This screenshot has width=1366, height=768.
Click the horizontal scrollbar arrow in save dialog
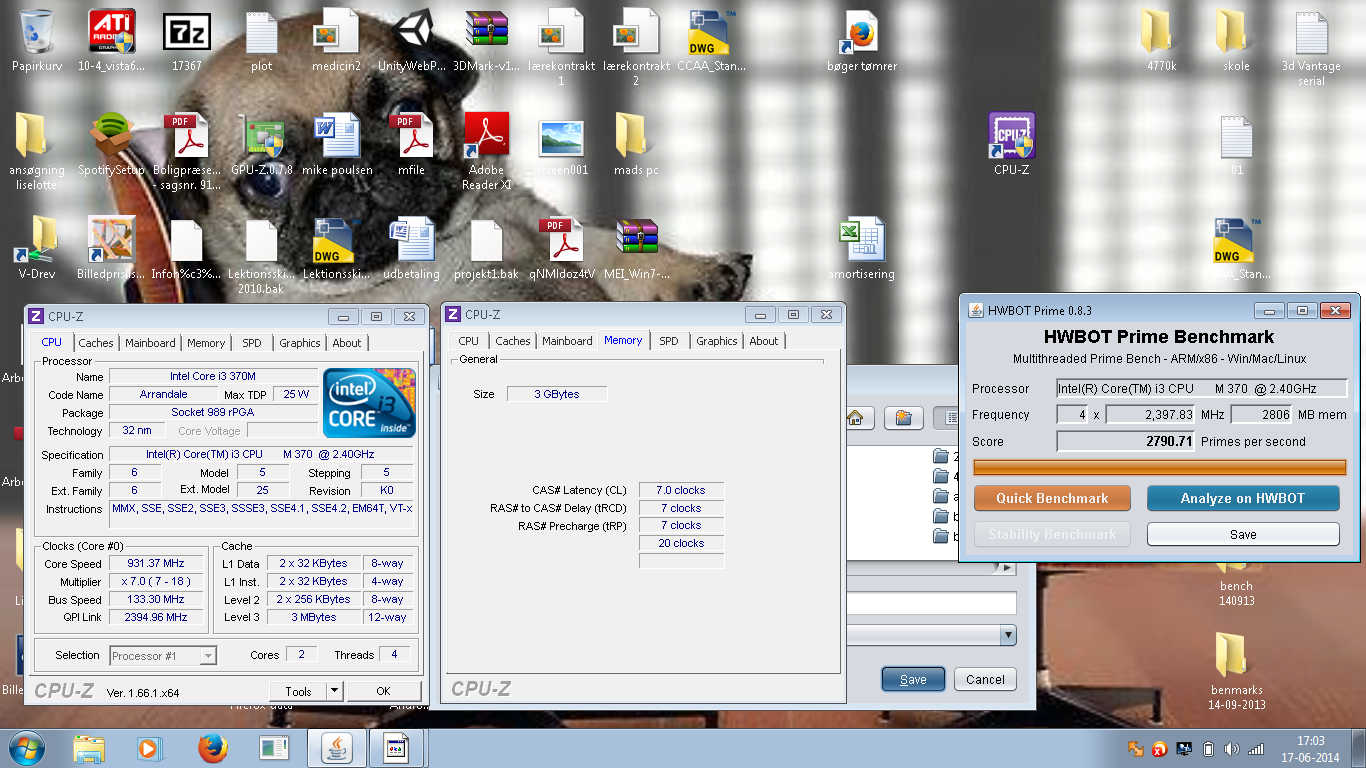[1008, 568]
